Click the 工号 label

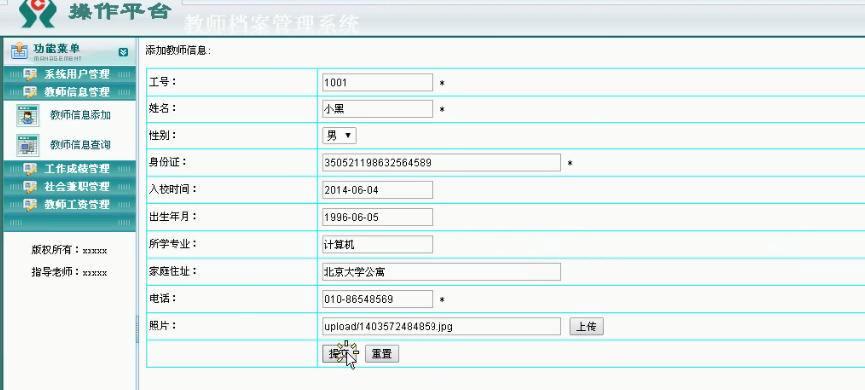click(163, 82)
